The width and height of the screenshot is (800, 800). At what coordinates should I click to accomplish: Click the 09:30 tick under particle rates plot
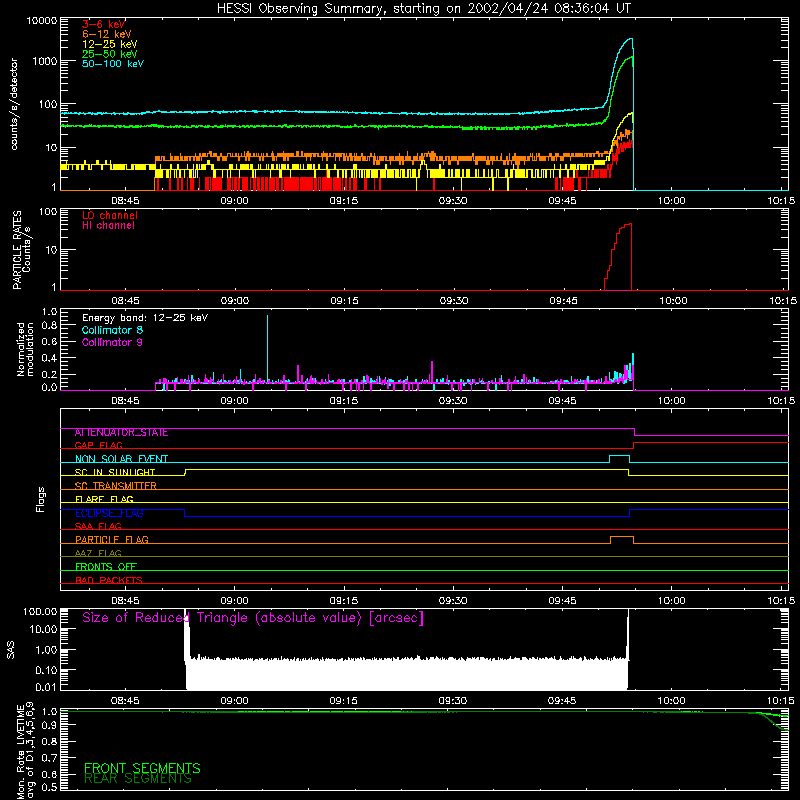point(454,301)
